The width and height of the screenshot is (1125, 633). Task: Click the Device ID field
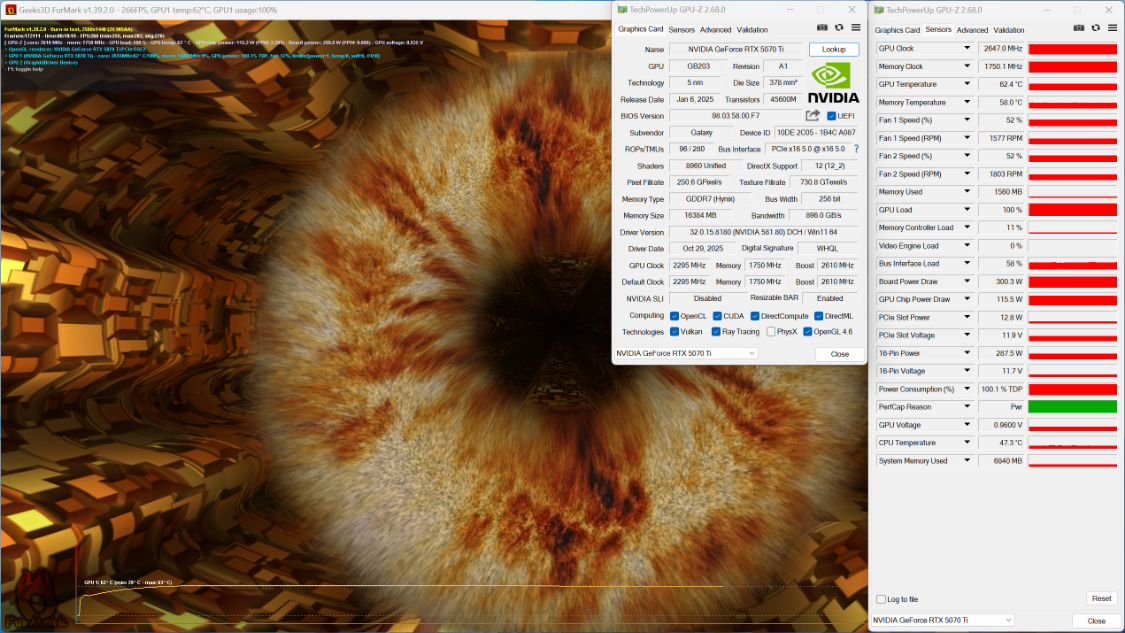click(x=816, y=133)
